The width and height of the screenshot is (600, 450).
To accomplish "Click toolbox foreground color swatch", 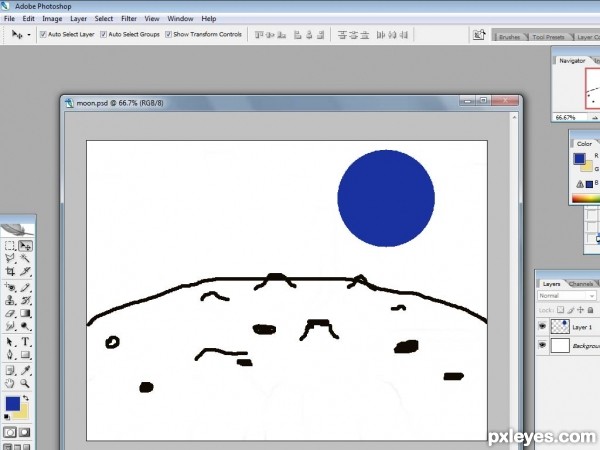I will pos(13,404).
